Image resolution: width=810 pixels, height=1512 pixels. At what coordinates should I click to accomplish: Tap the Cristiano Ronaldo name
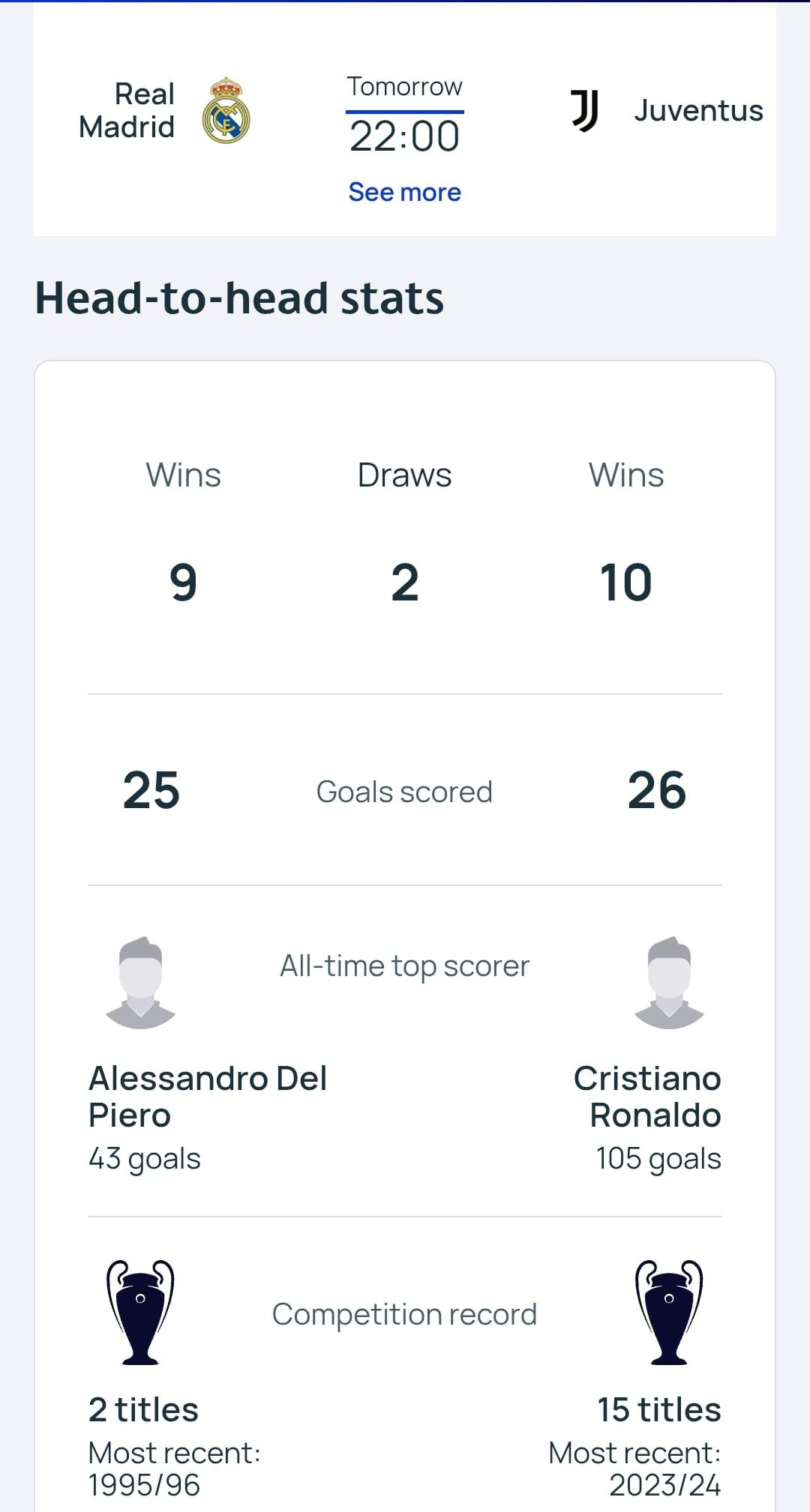(x=648, y=1097)
